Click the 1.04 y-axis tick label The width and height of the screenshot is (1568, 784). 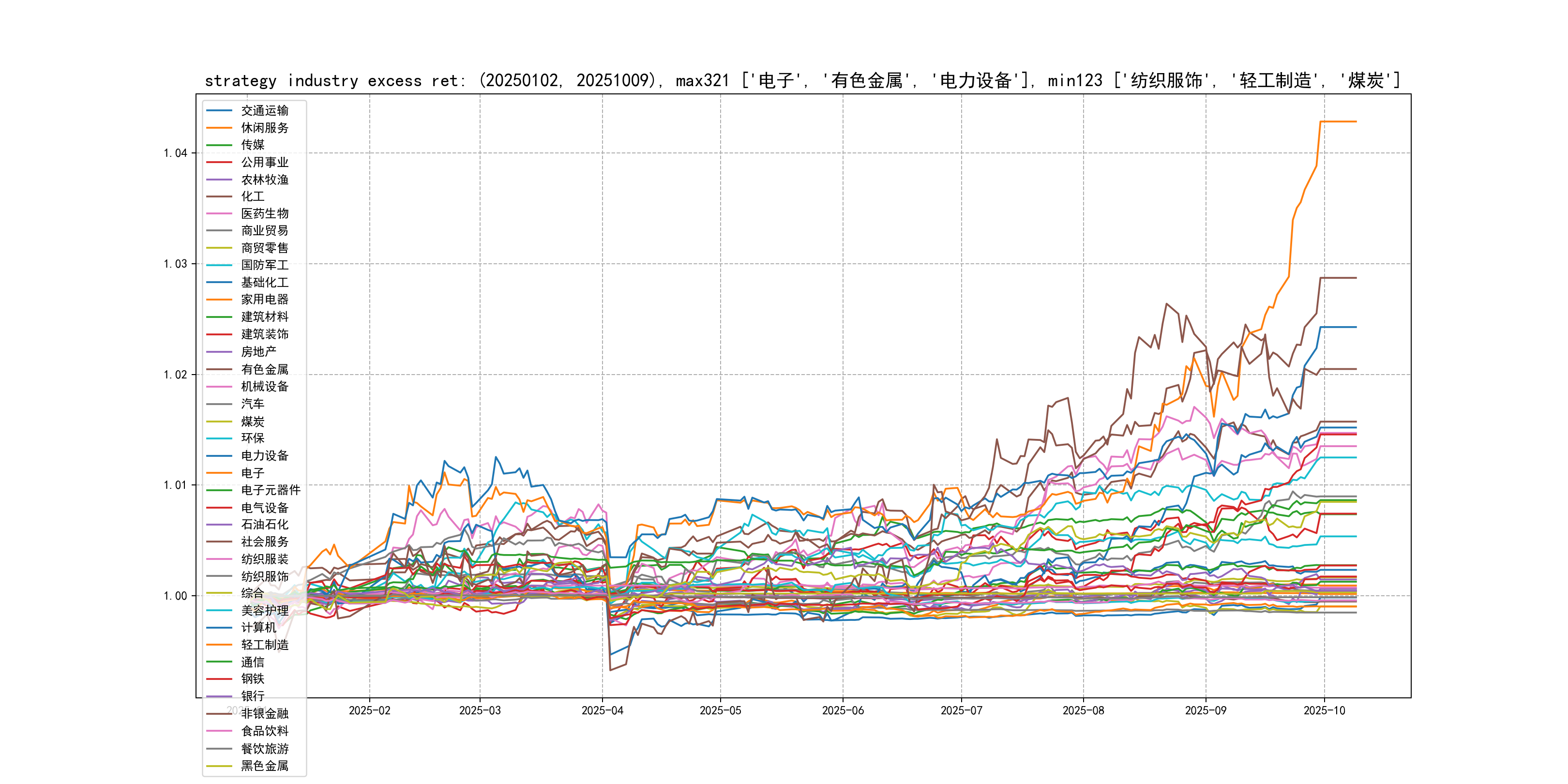pyautogui.click(x=175, y=153)
